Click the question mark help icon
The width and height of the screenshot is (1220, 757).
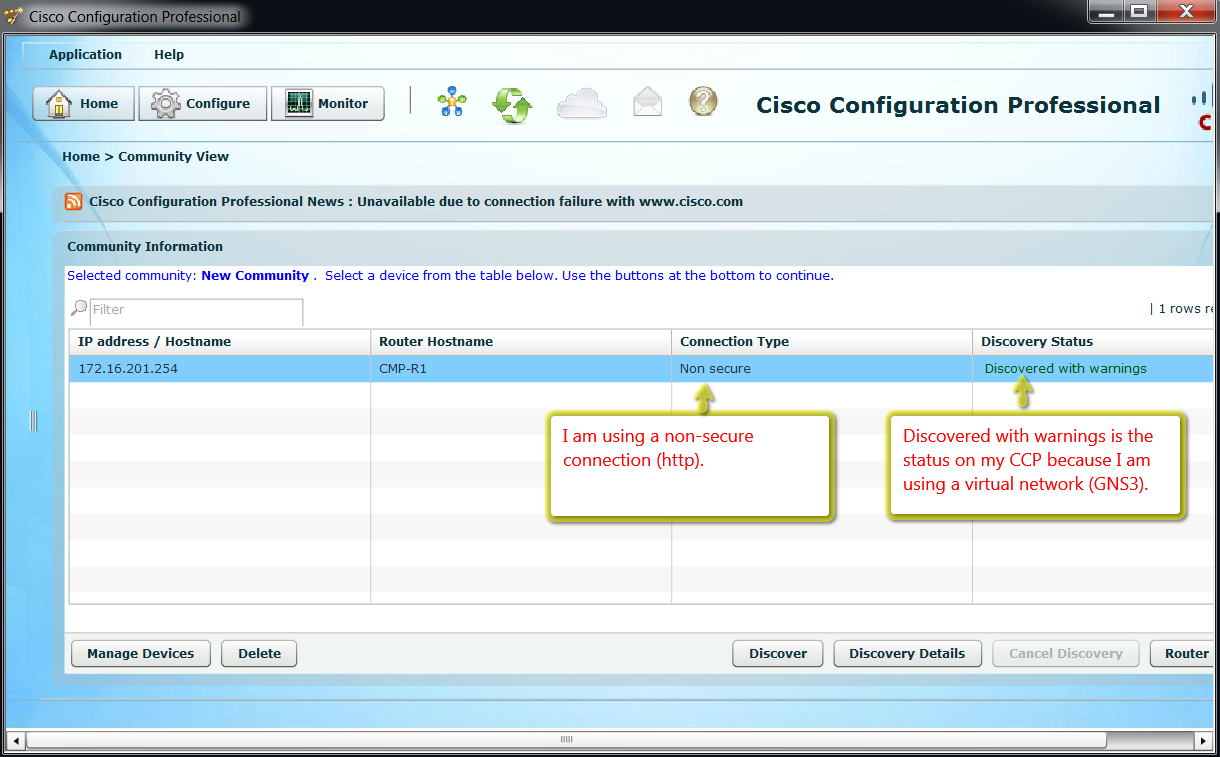pyautogui.click(x=703, y=102)
